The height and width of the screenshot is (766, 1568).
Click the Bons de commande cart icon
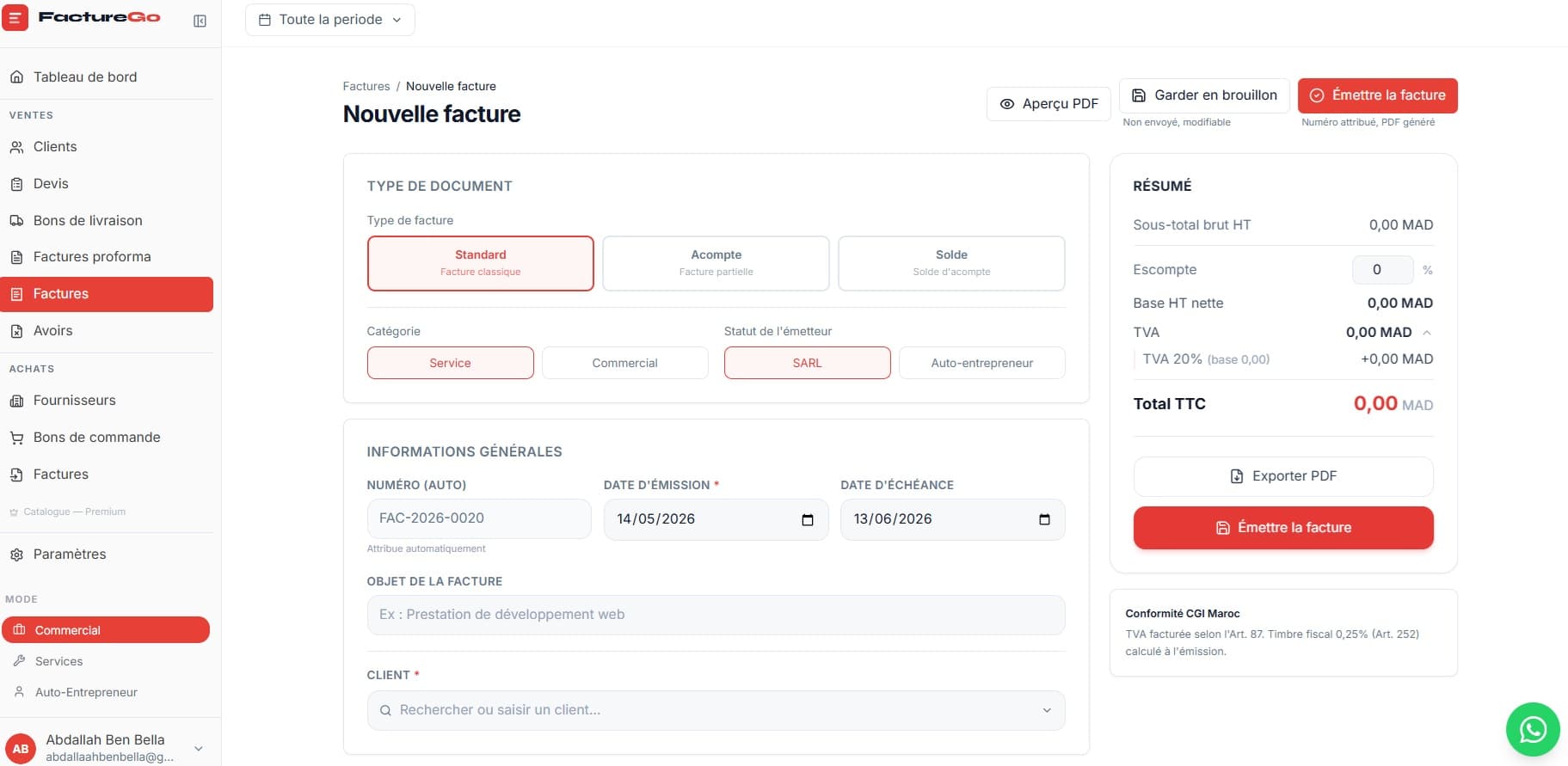pos(16,438)
